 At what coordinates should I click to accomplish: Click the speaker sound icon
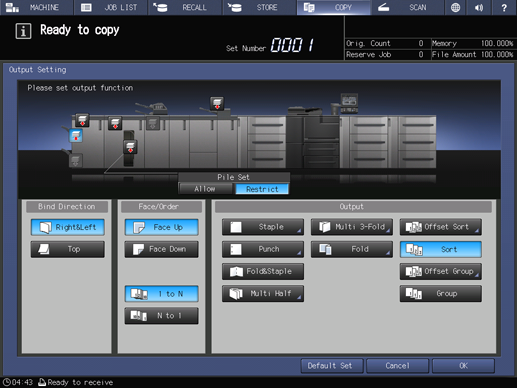[x=479, y=7]
